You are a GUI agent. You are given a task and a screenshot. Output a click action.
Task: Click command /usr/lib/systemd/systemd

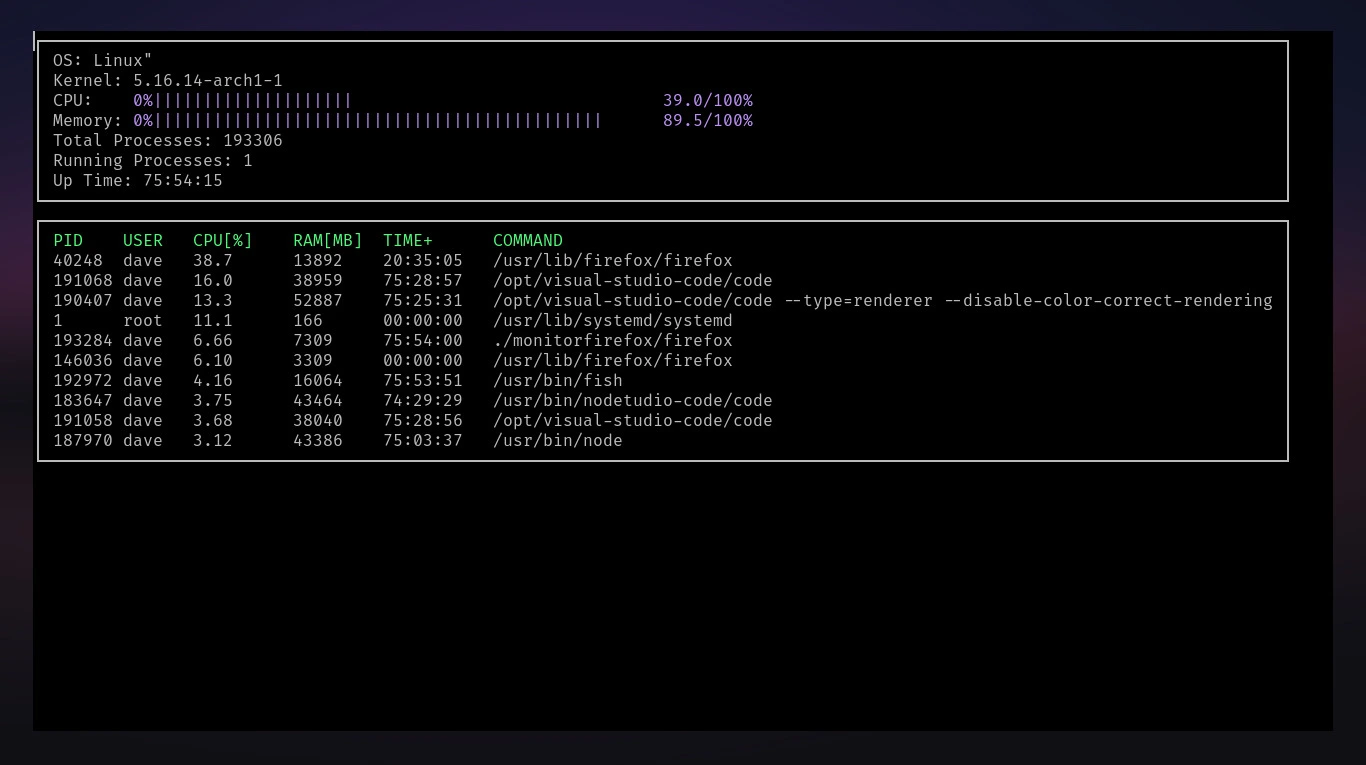pyautogui.click(x=613, y=321)
